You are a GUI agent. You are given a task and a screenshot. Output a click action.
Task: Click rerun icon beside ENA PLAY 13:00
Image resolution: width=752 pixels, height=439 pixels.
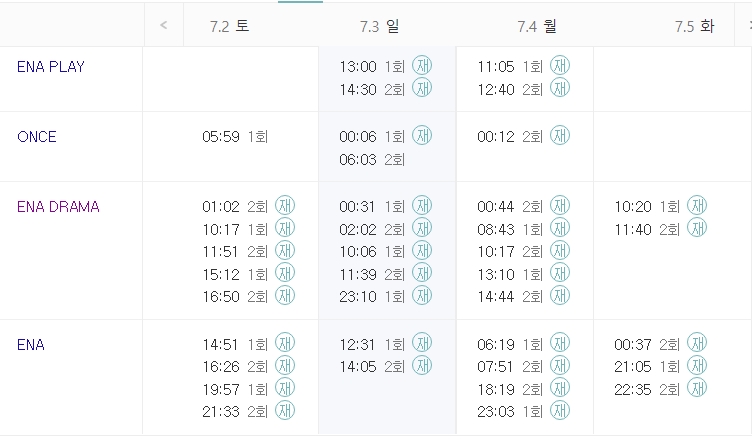pos(422,65)
